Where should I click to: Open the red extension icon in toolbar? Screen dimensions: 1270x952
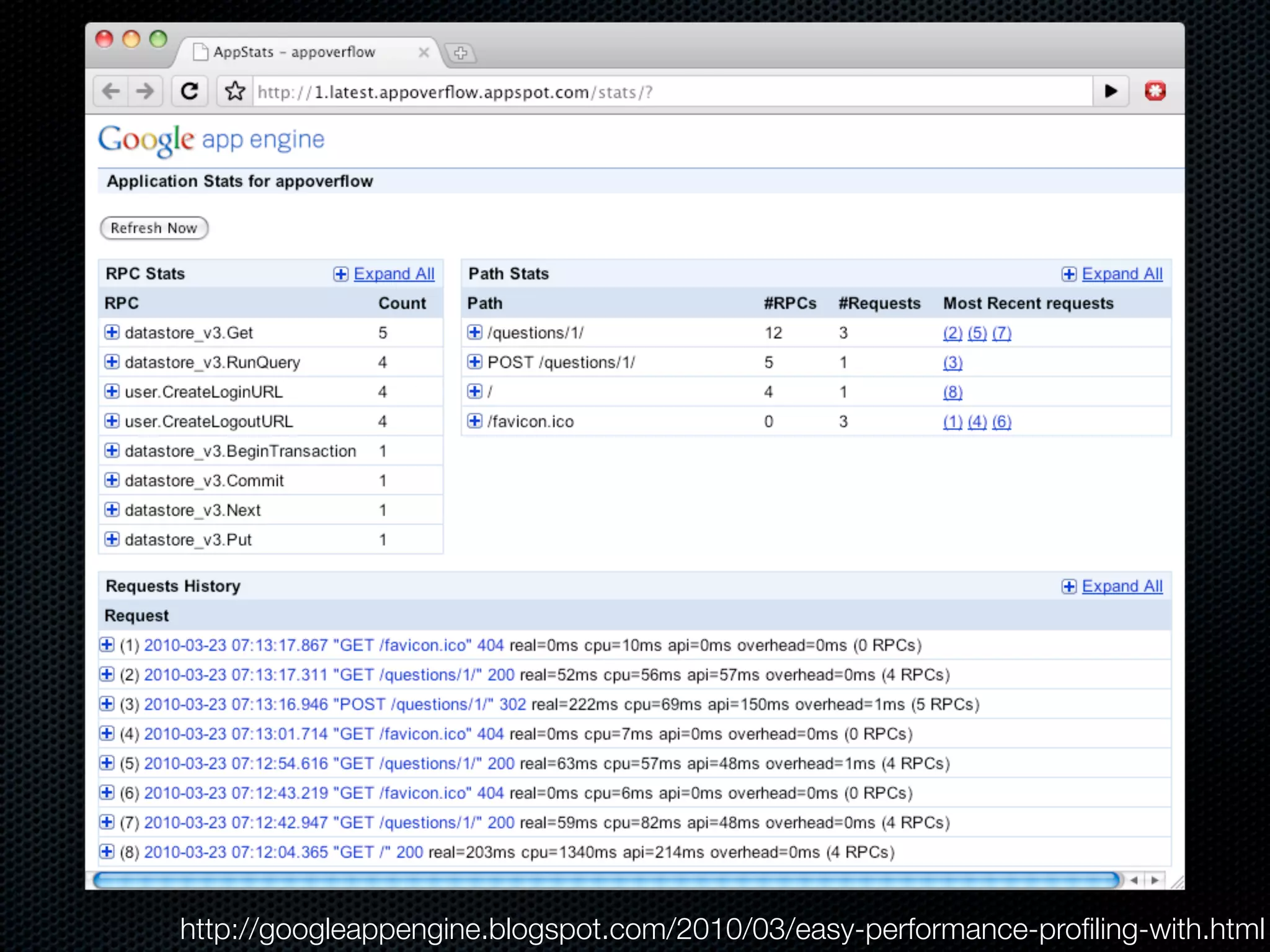tap(1155, 92)
